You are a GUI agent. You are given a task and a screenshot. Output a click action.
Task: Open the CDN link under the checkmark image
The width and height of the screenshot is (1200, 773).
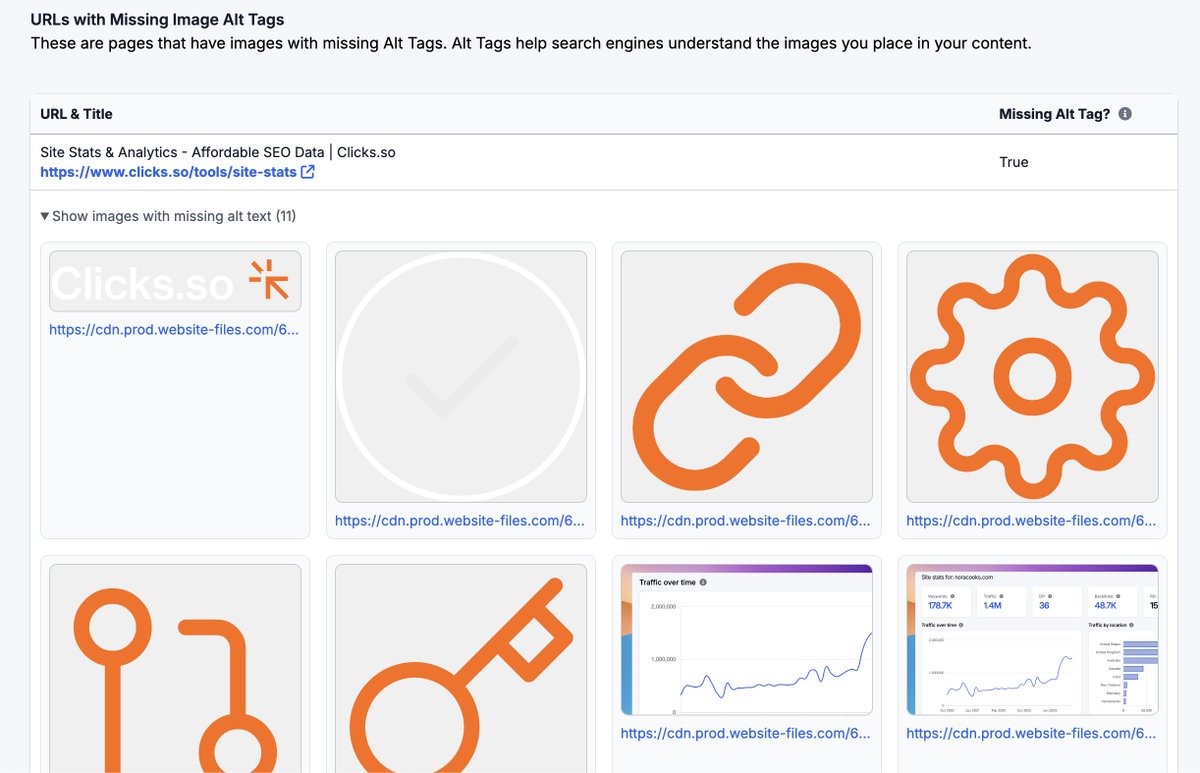pyautogui.click(x=460, y=520)
